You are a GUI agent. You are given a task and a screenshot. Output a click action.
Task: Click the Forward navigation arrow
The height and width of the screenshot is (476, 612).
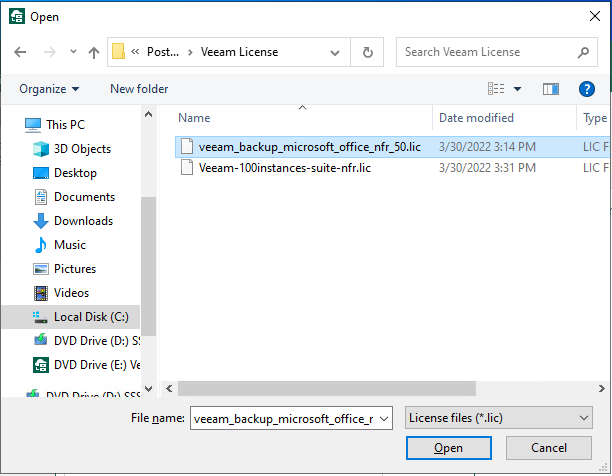tap(50, 52)
